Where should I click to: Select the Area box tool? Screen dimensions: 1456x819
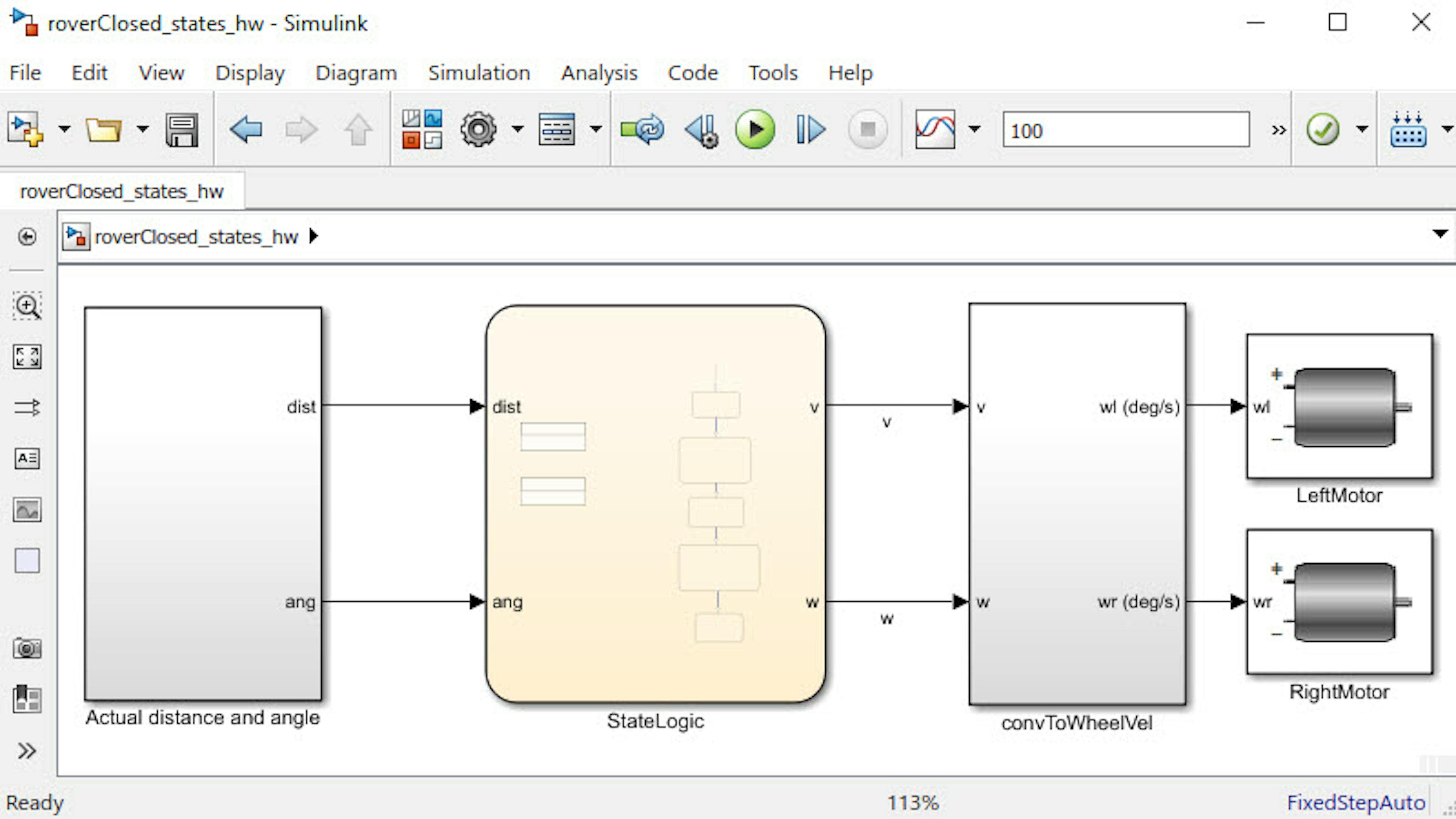(x=27, y=561)
